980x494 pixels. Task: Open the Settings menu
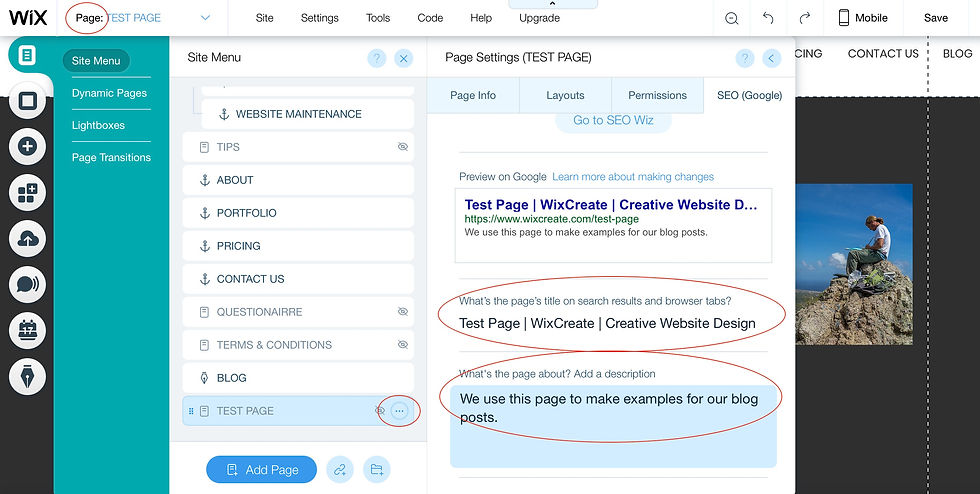coord(319,18)
